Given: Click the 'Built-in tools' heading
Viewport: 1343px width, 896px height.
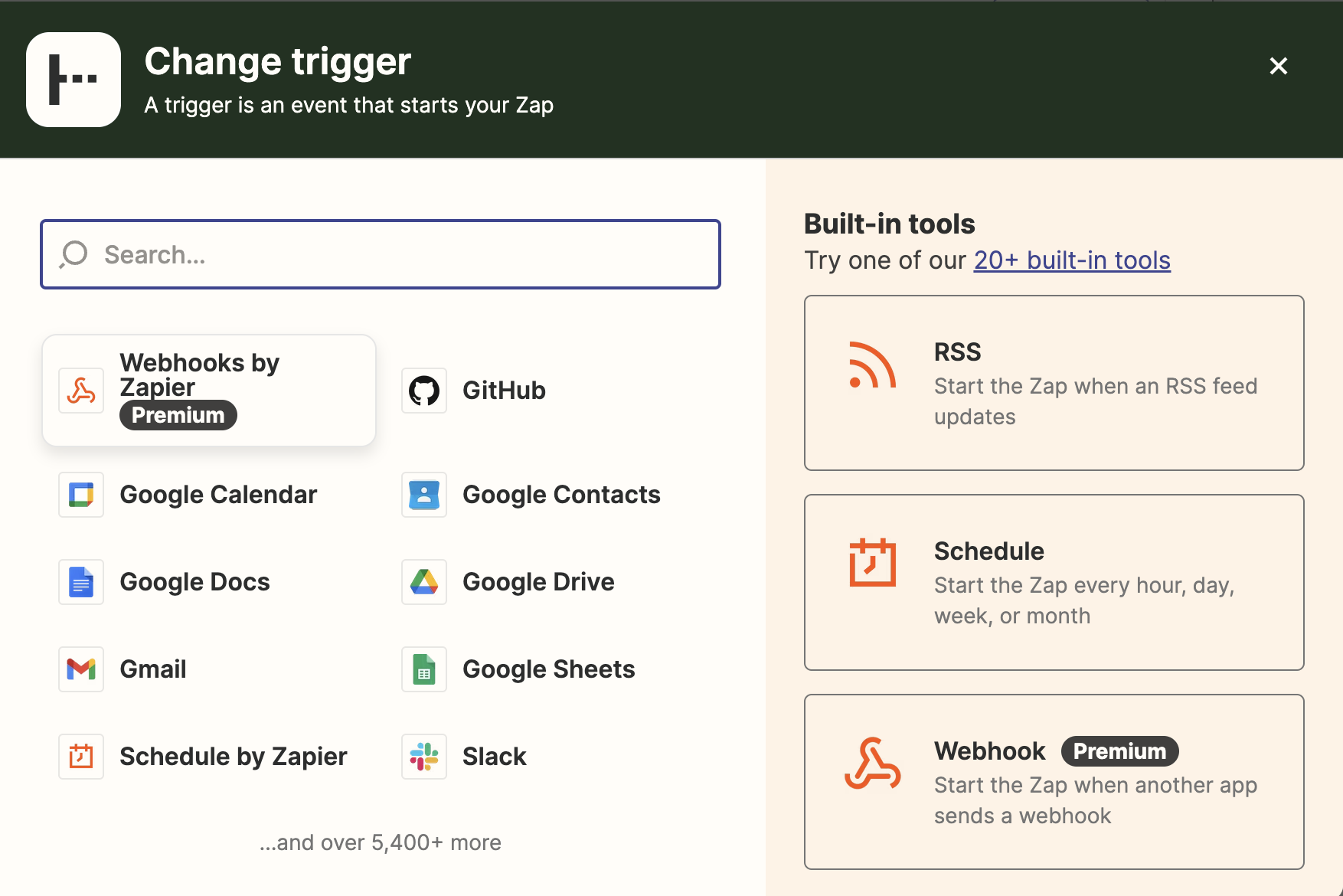Looking at the screenshot, I should [x=890, y=224].
